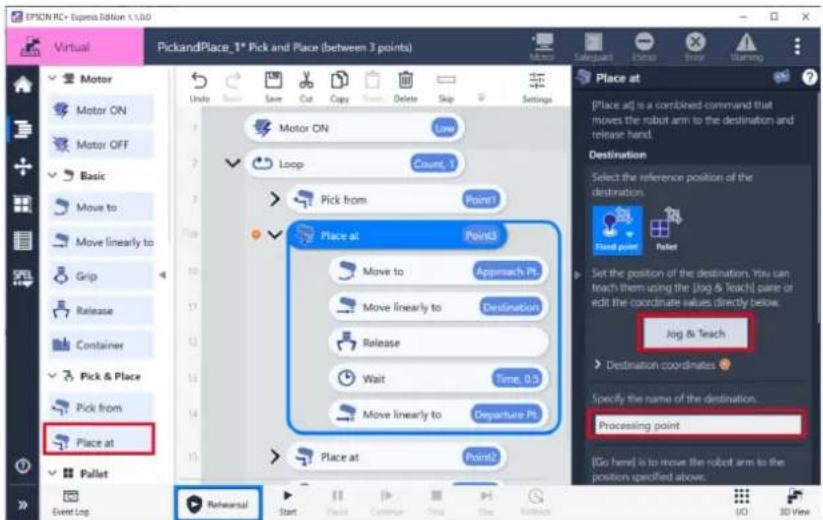Click the Safeguard status icon in header

tap(594, 47)
